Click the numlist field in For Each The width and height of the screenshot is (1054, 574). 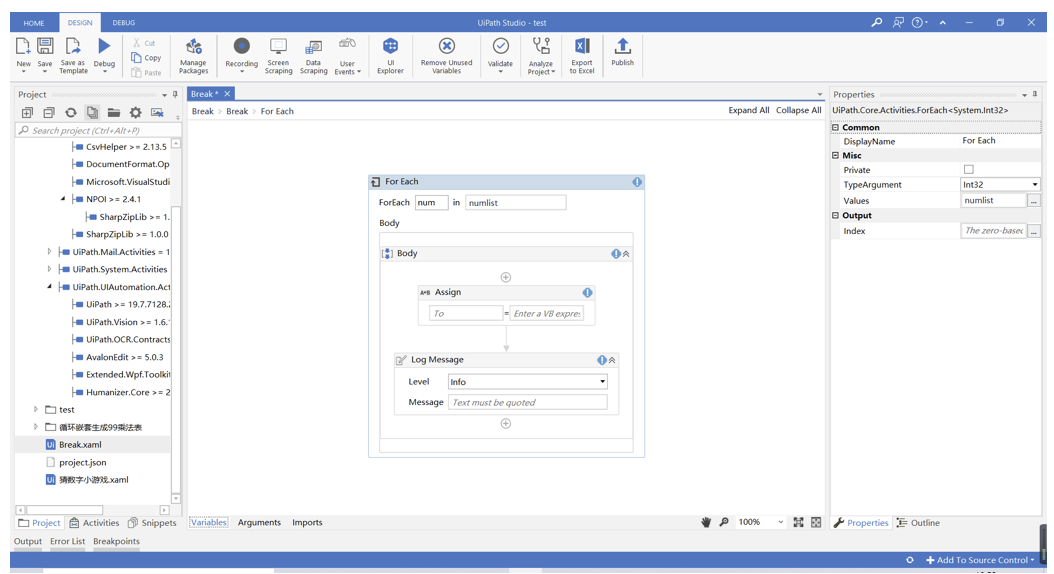point(516,202)
